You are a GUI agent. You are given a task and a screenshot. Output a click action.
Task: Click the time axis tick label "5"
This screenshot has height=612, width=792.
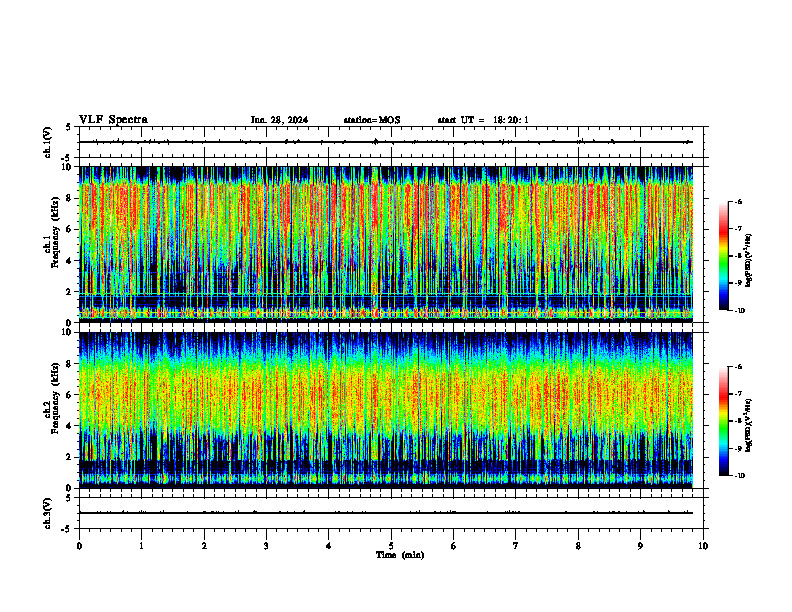391,546
